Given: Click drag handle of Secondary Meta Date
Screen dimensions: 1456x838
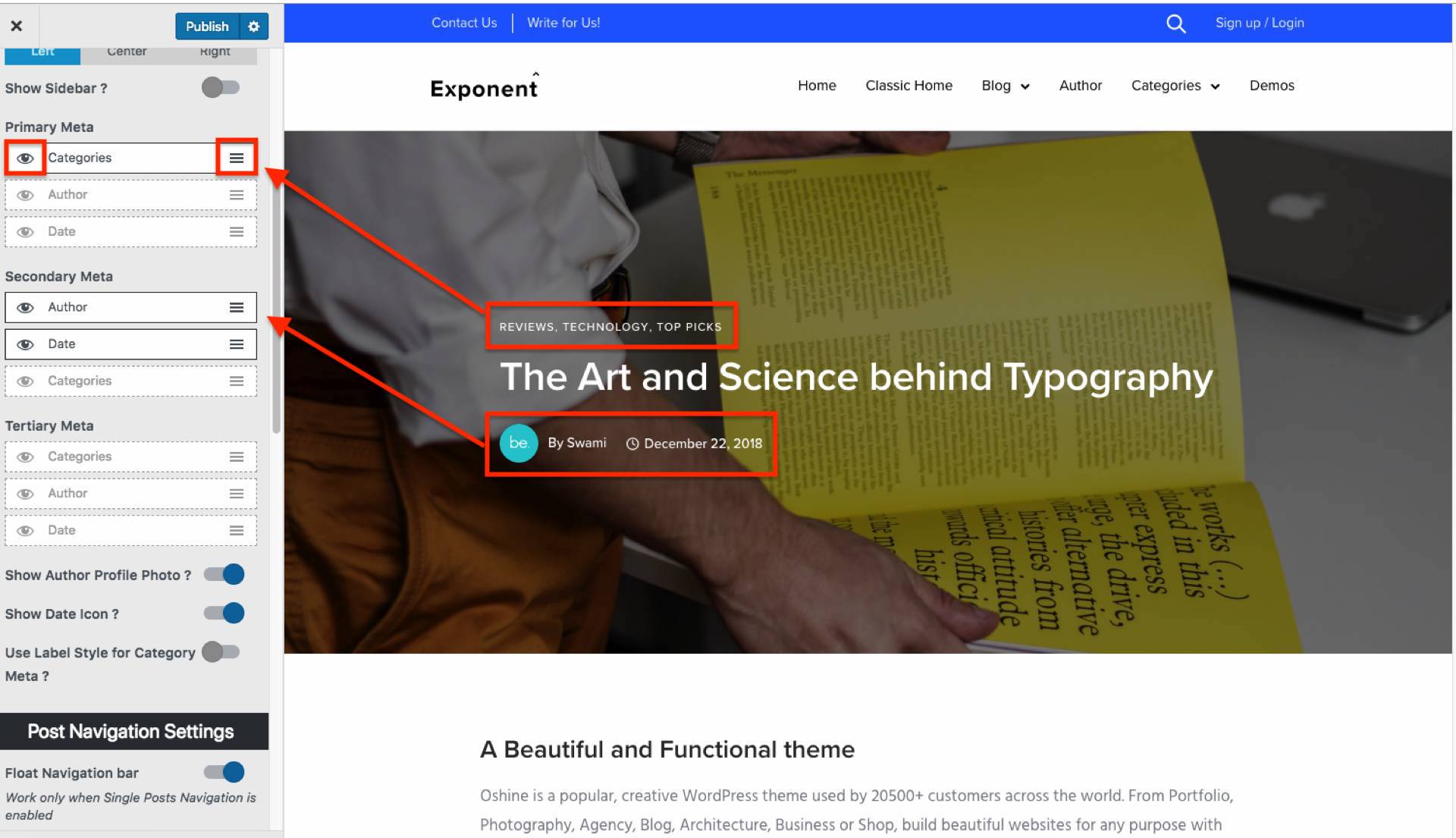Looking at the screenshot, I should tap(237, 344).
